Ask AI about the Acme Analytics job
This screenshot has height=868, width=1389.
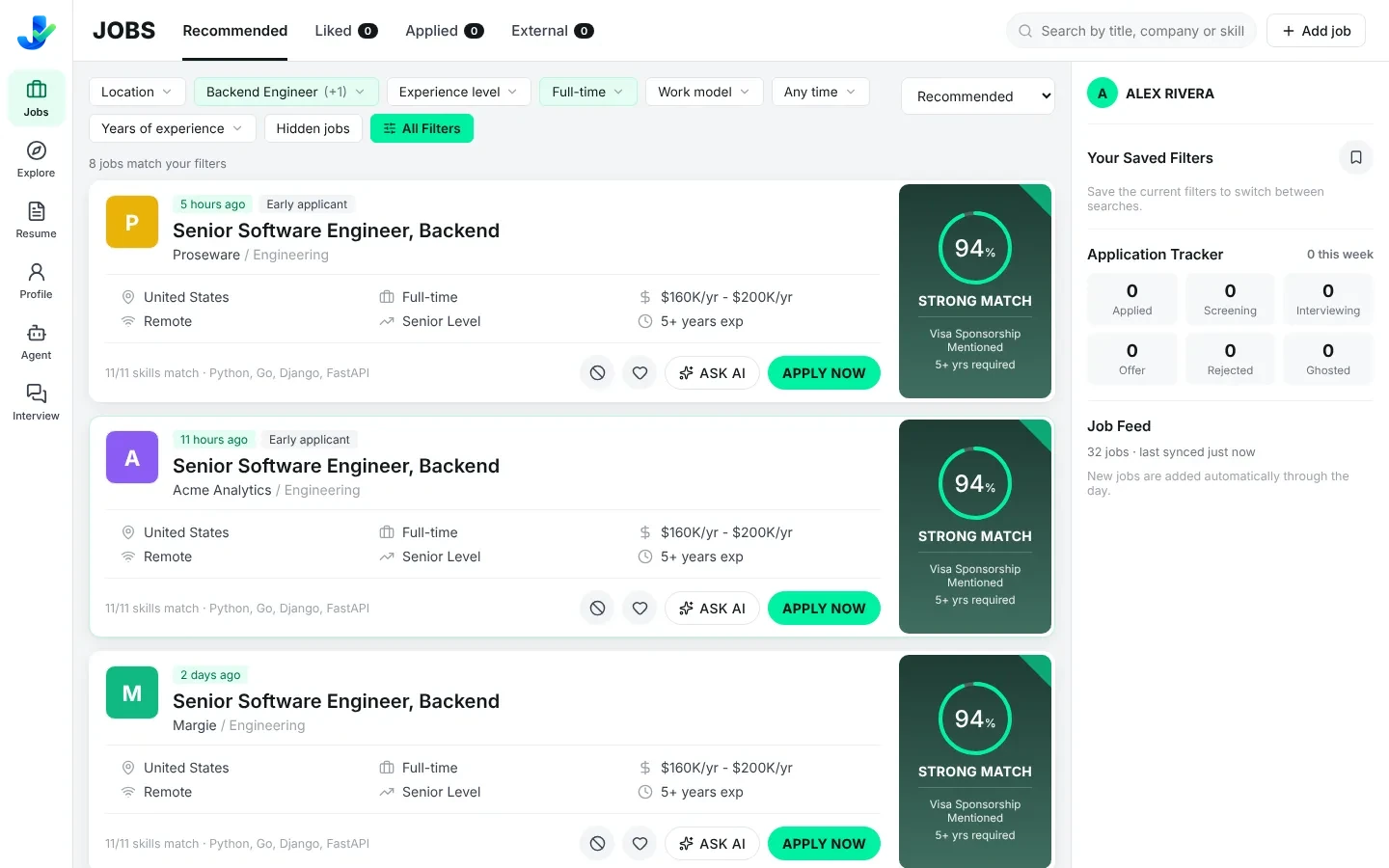click(x=712, y=609)
